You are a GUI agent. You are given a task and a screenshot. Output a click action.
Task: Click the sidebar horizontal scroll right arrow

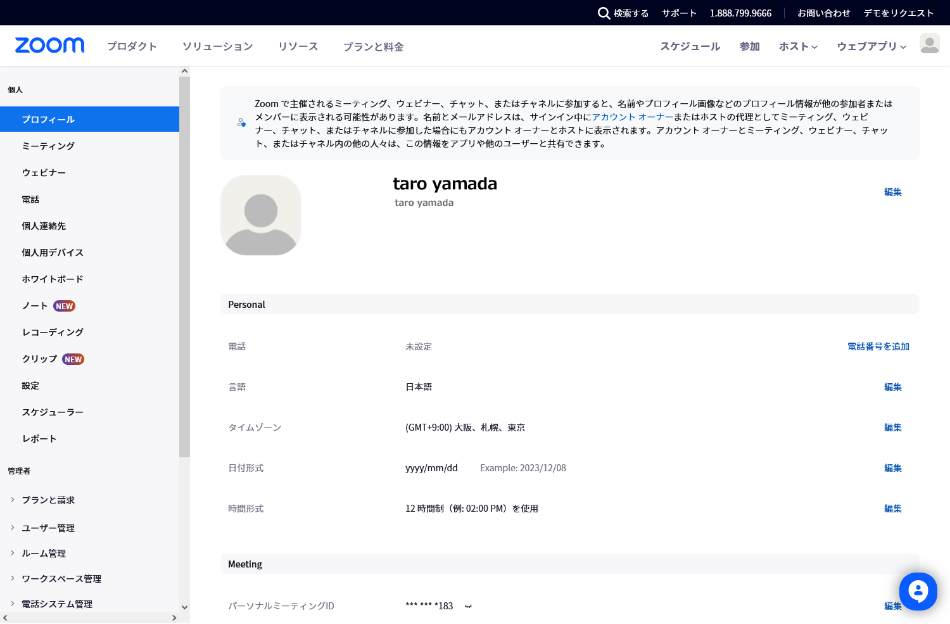point(174,618)
